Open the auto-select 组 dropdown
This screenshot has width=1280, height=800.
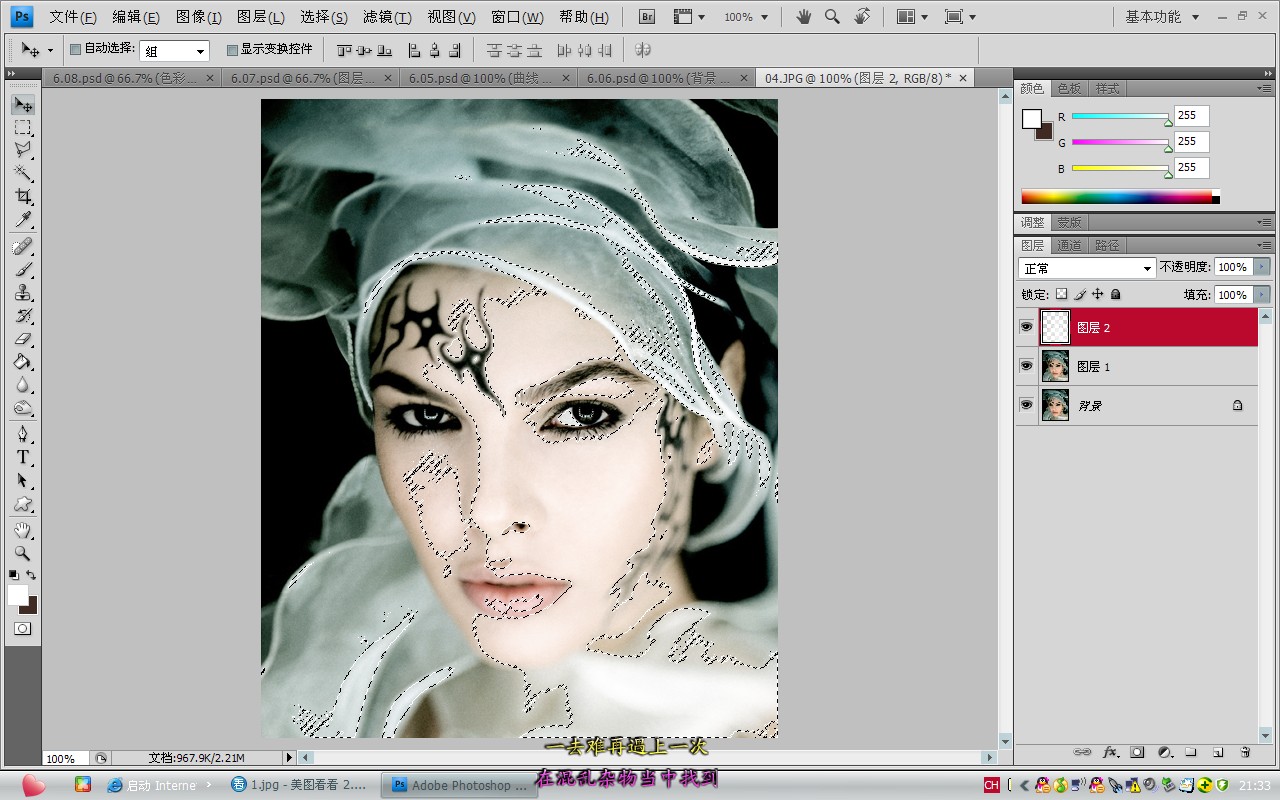click(x=174, y=51)
